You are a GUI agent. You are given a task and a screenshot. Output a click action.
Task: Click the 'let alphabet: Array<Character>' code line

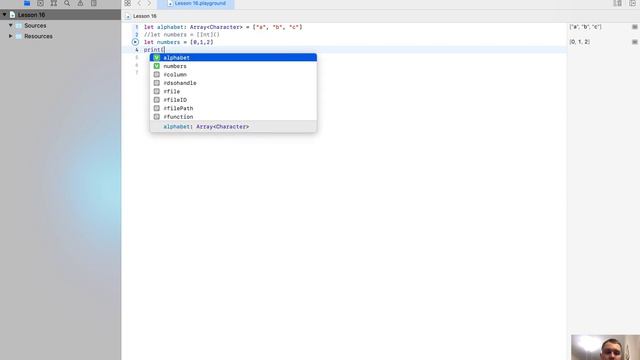pyautogui.click(x=223, y=27)
